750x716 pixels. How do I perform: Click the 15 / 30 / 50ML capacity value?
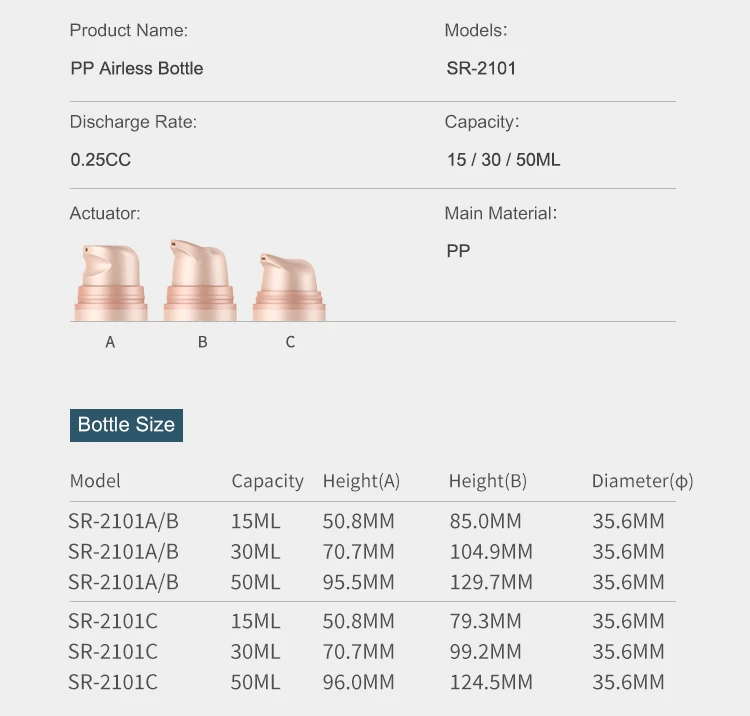[x=503, y=159]
